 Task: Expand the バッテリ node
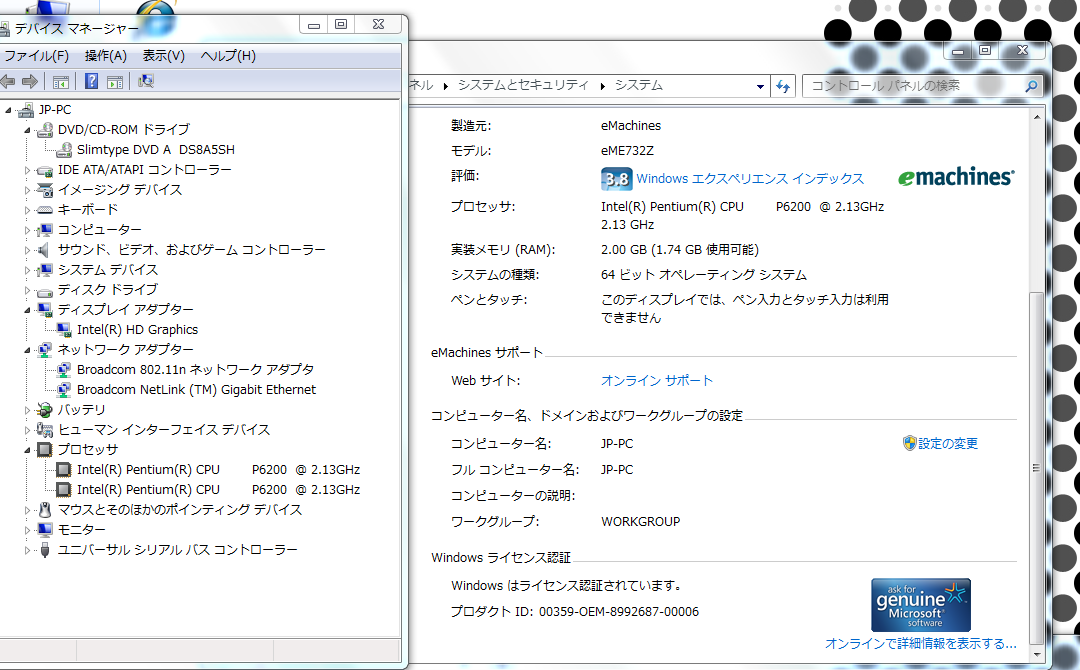pos(28,410)
